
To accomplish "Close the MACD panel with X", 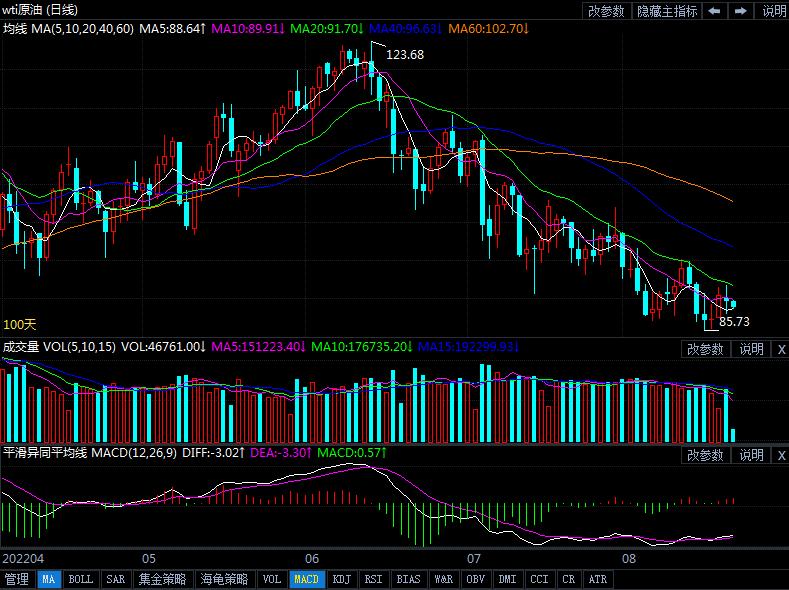I will tap(781, 455).
